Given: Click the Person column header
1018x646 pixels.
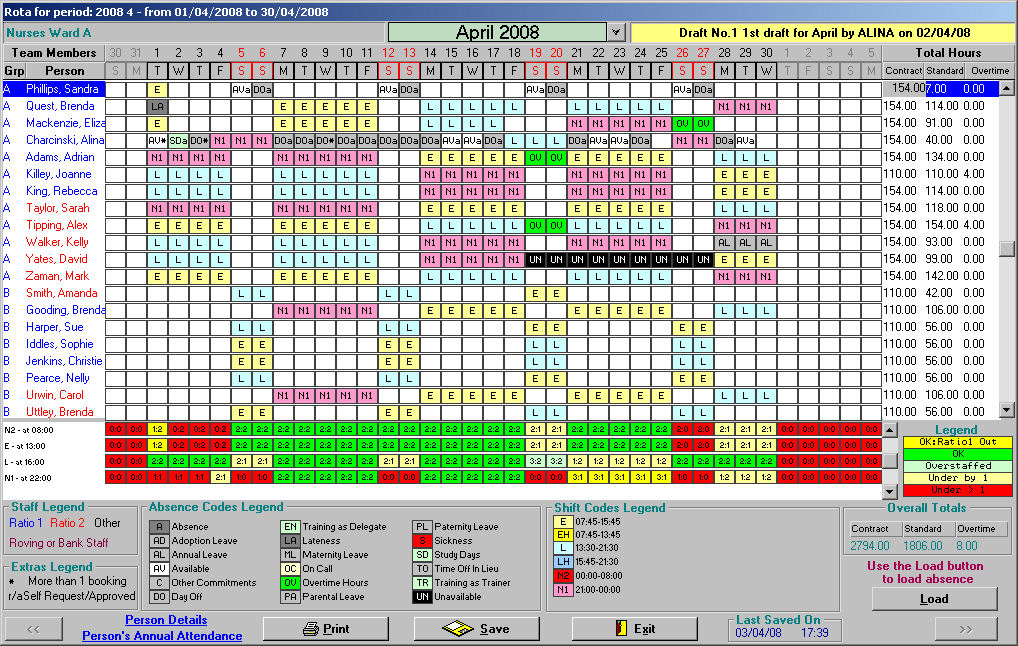Looking at the screenshot, I should (65, 71).
